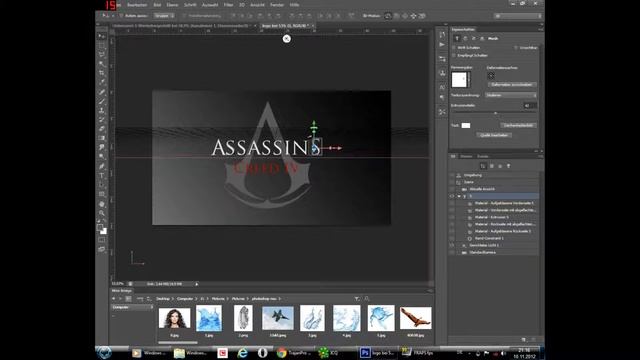Select the Healing Brush tool

coord(102,92)
